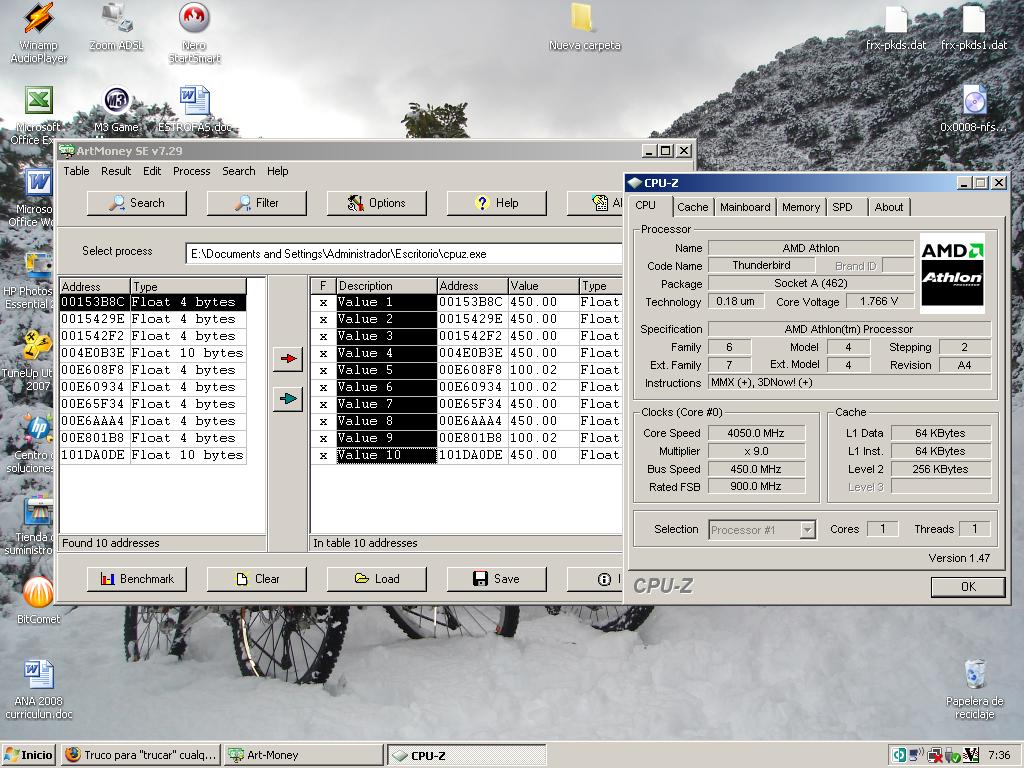Open frx-pkds.dat file on desktop

coord(896,20)
